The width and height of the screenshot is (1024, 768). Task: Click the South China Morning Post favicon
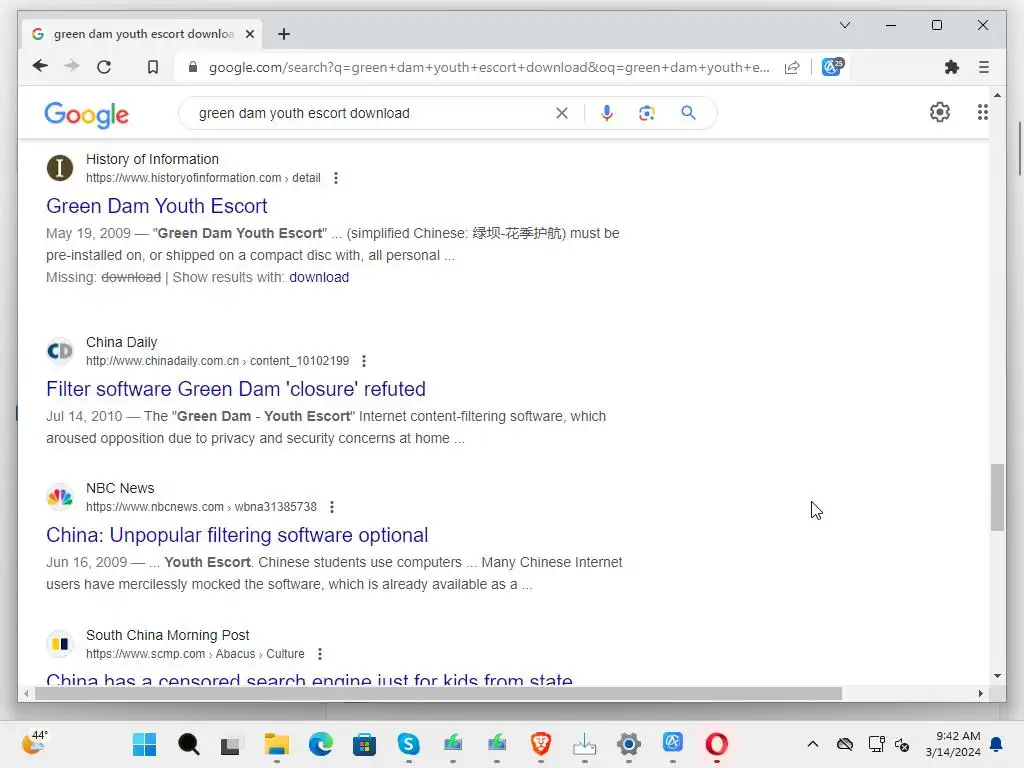click(59, 644)
